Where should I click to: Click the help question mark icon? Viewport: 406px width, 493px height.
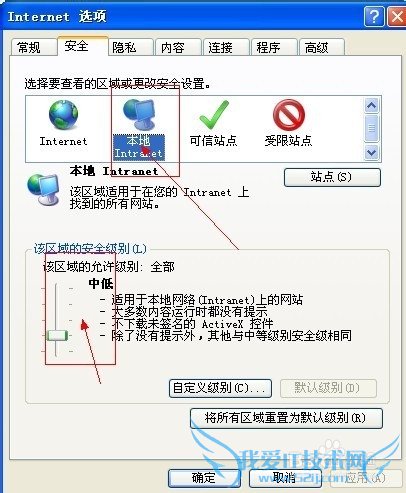tap(374, 17)
